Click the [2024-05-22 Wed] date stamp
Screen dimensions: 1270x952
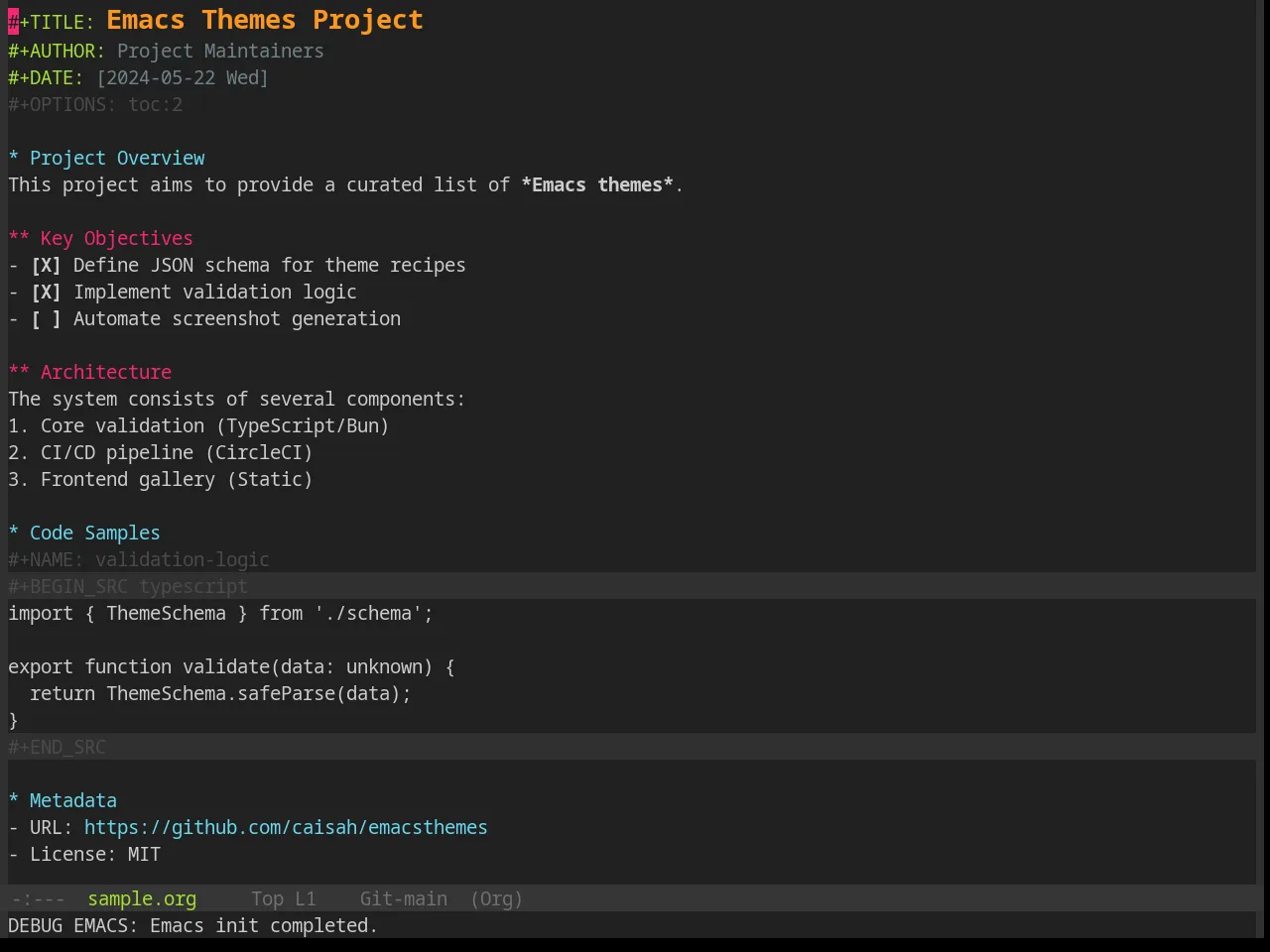pos(183,77)
